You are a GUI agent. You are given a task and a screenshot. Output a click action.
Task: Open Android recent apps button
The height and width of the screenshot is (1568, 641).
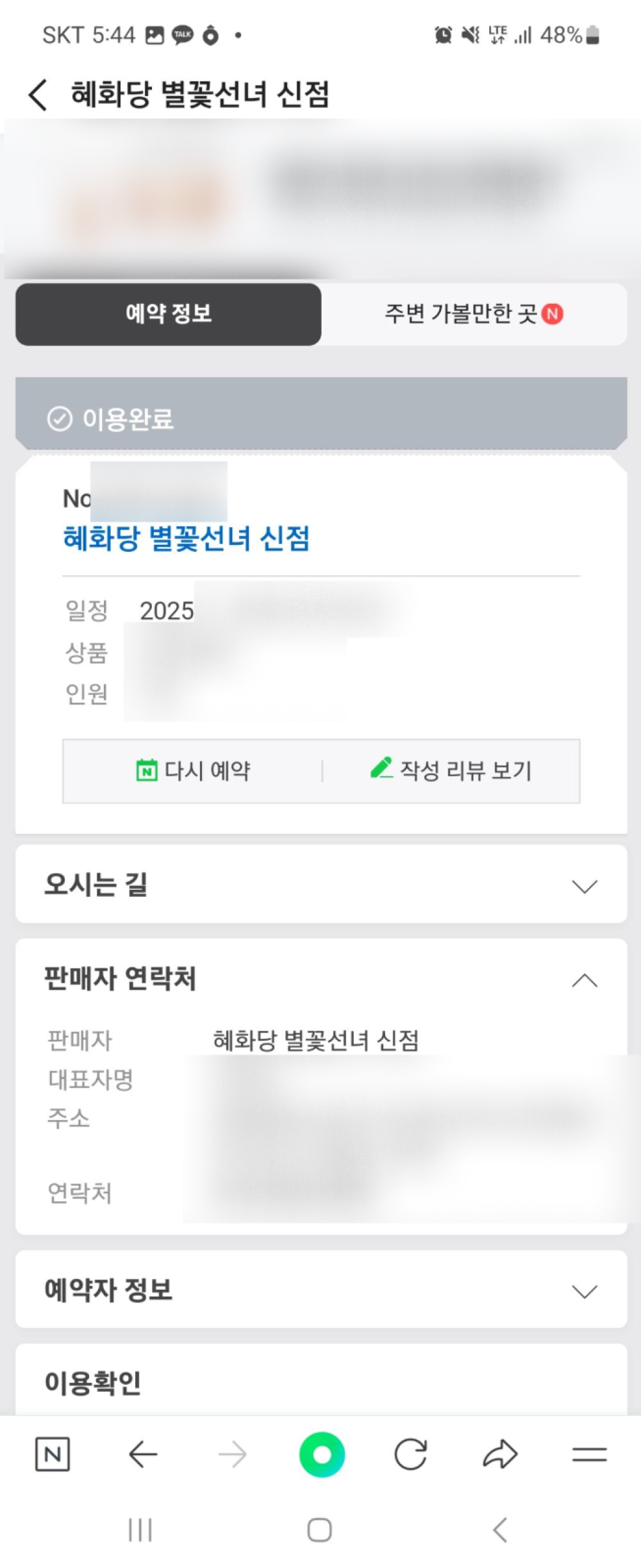pos(140,1530)
